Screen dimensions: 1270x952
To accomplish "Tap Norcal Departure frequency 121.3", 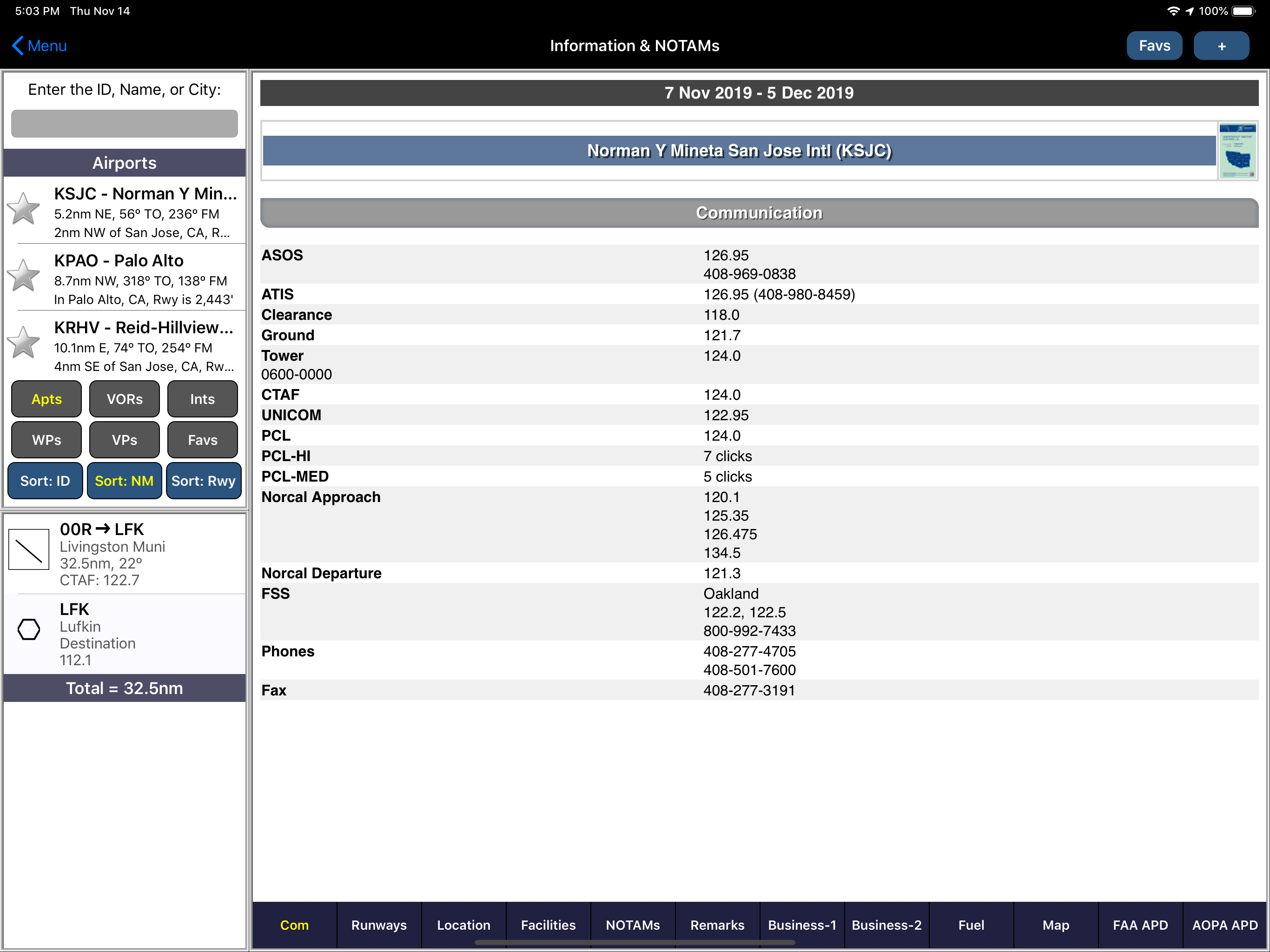I will (x=722, y=573).
